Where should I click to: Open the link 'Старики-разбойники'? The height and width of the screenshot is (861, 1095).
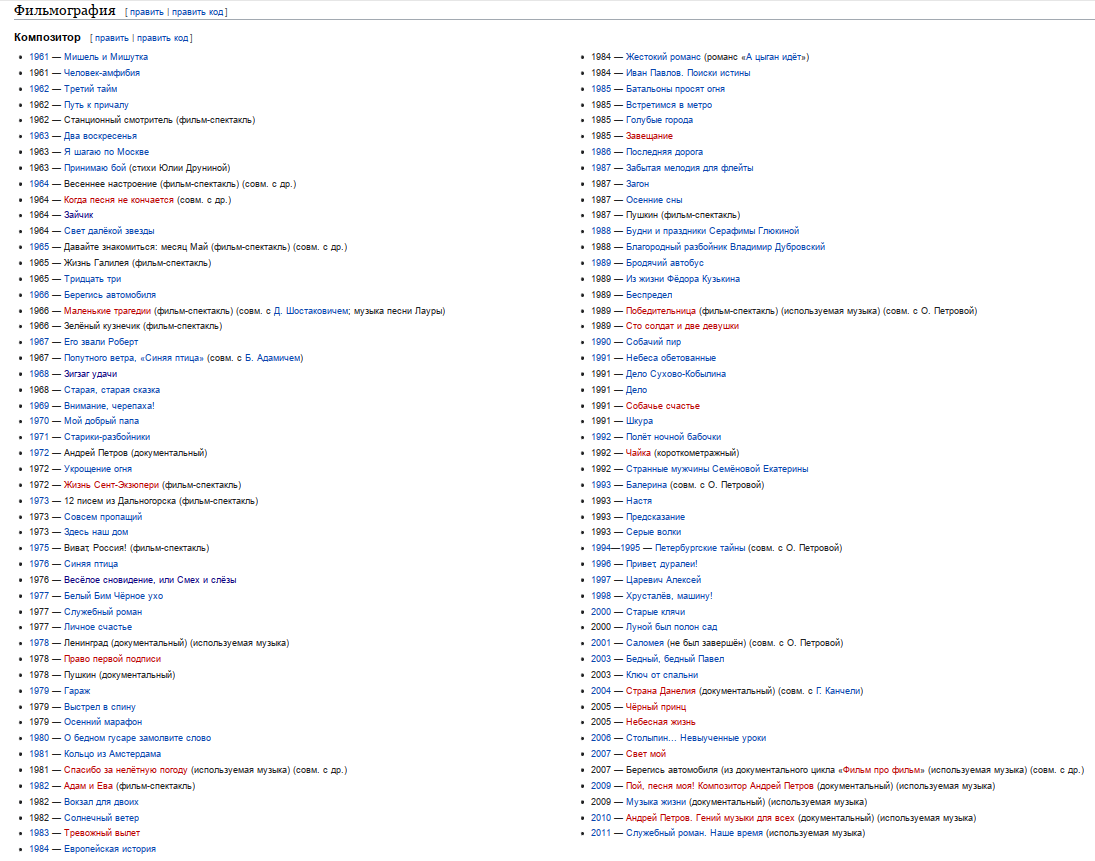pos(107,437)
